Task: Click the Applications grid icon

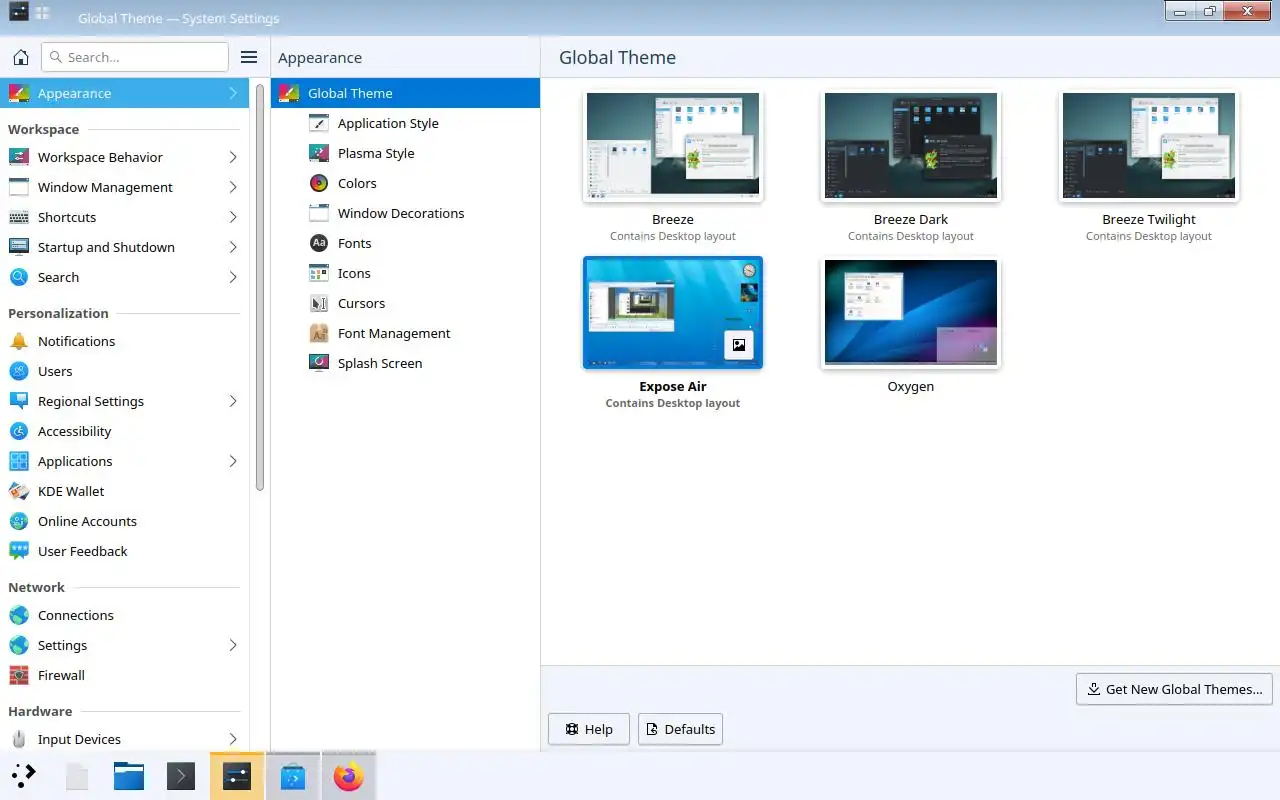Action: click(x=18, y=461)
